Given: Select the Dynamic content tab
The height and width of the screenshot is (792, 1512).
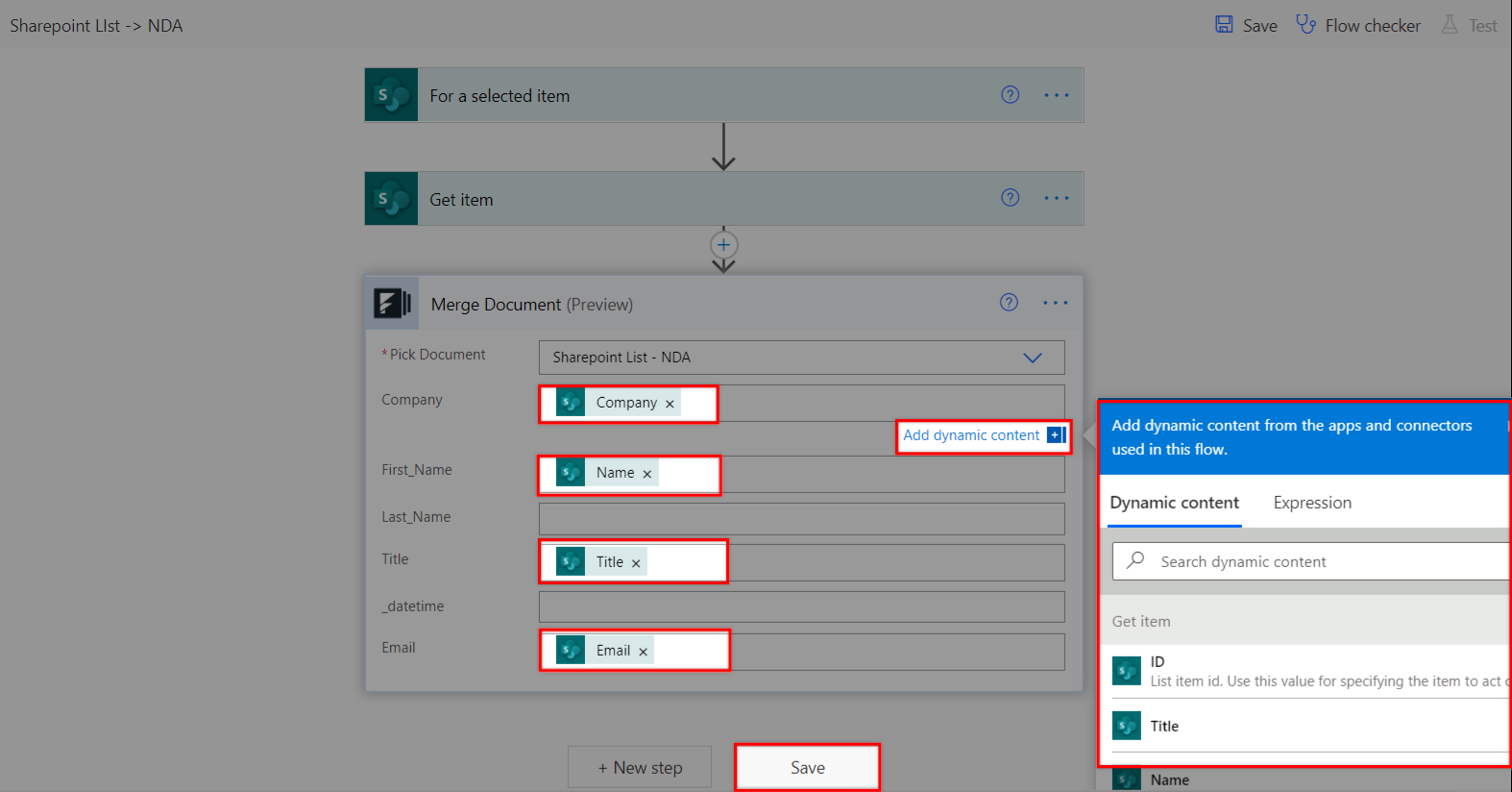Looking at the screenshot, I should [1174, 503].
